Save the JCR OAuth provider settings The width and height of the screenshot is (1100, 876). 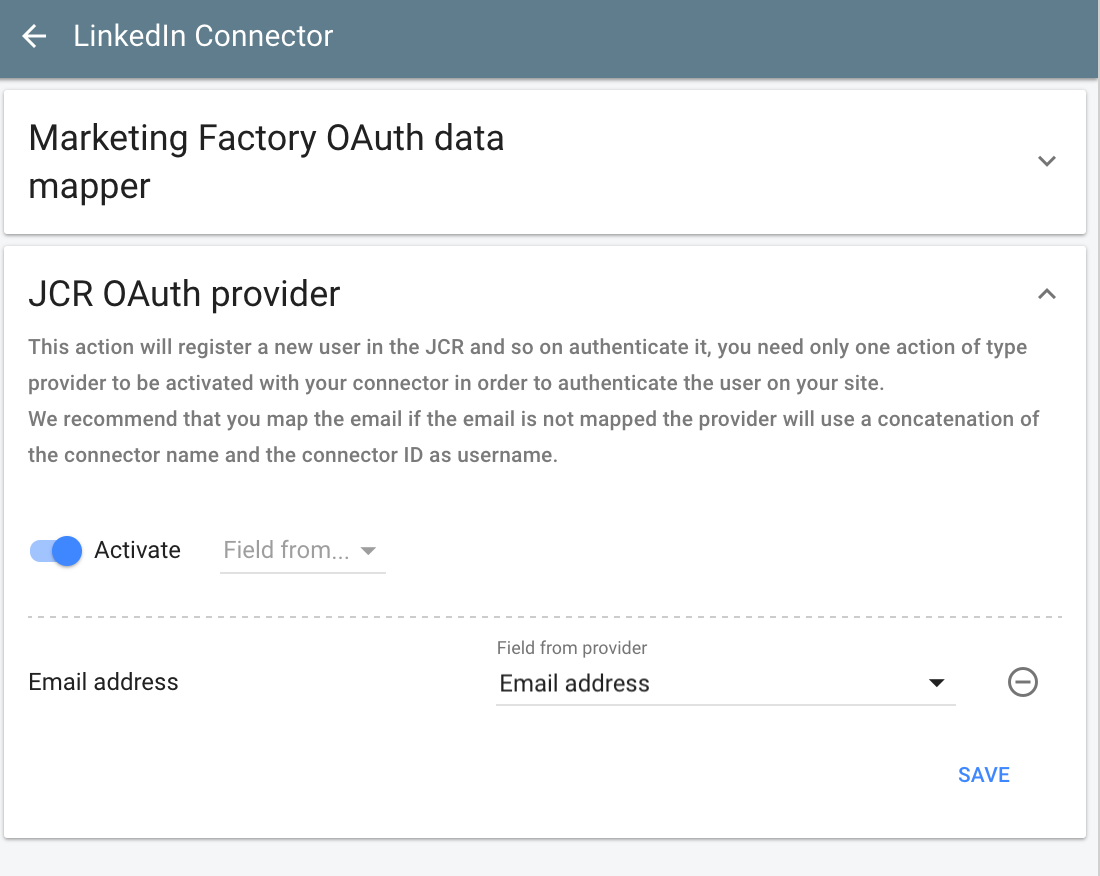(x=983, y=775)
